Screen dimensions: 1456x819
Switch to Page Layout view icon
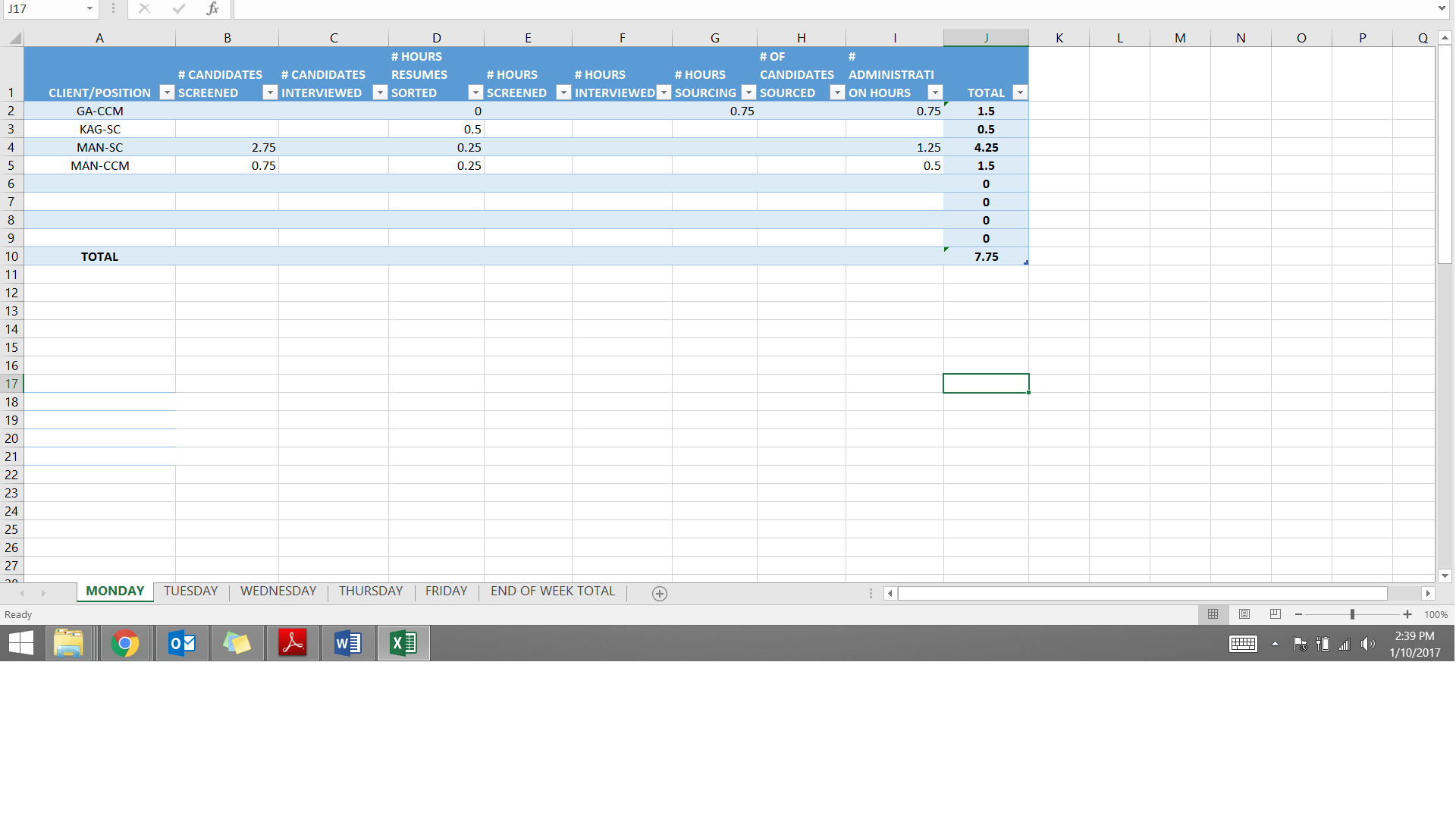pyautogui.click(x=1244, y=614)
